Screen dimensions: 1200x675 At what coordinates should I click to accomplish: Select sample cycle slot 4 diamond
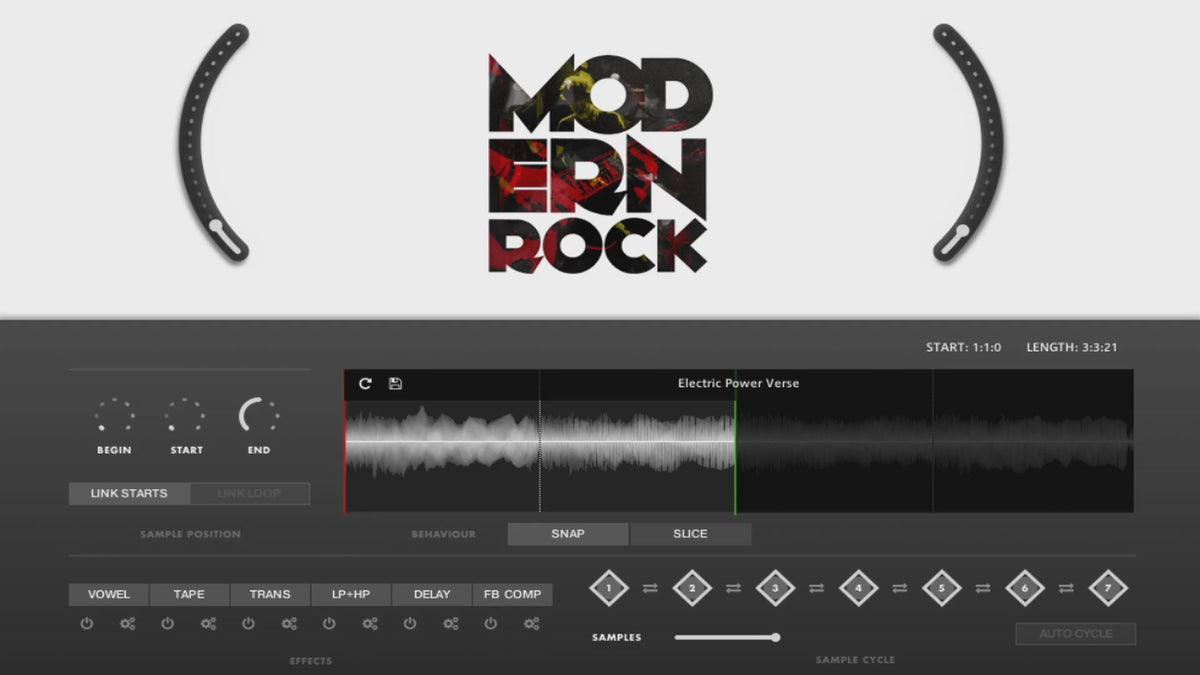[858, 589]
